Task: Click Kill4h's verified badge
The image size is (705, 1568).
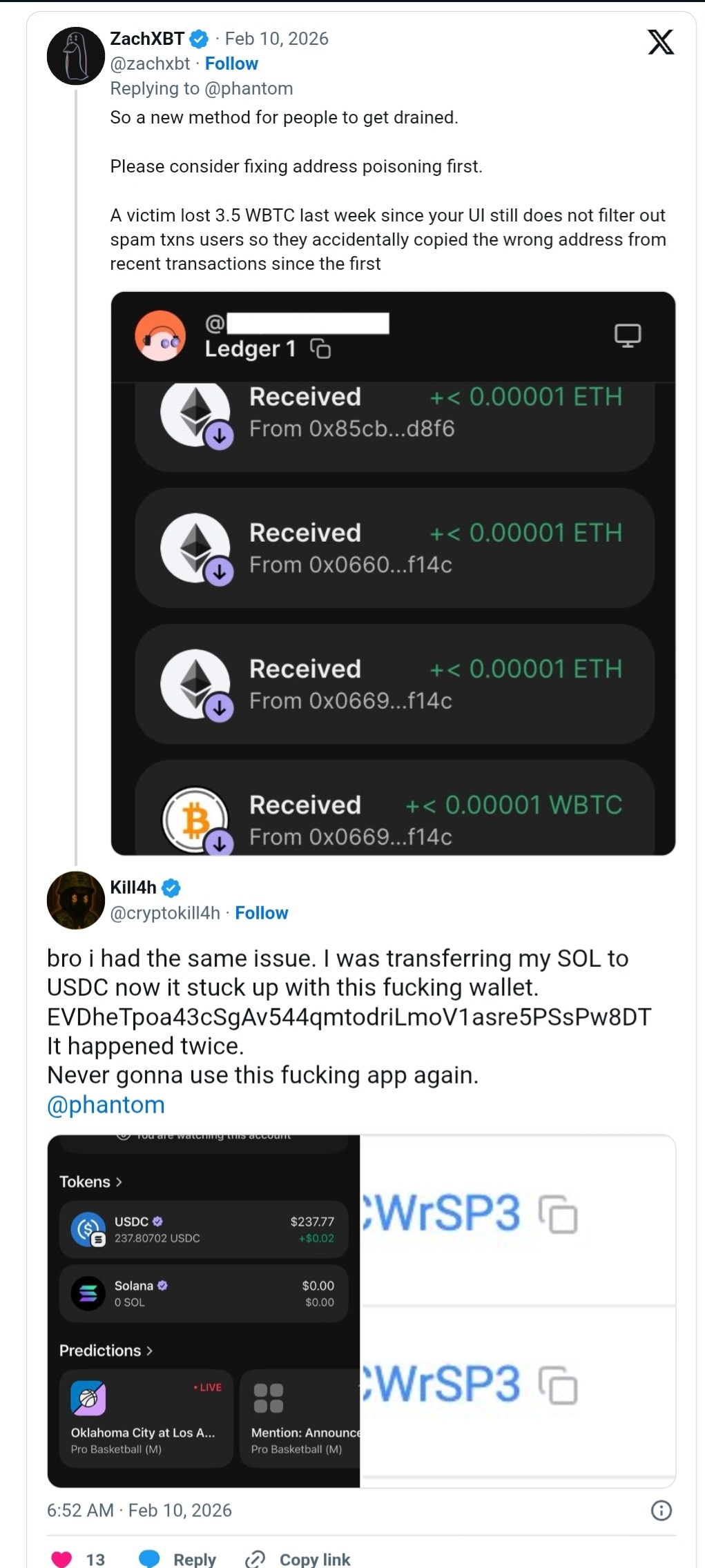Action: click(x=171, y=888)
